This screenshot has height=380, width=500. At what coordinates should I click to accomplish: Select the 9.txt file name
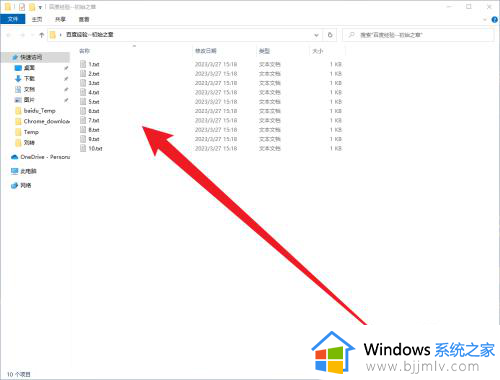click(x=94, y=139)
